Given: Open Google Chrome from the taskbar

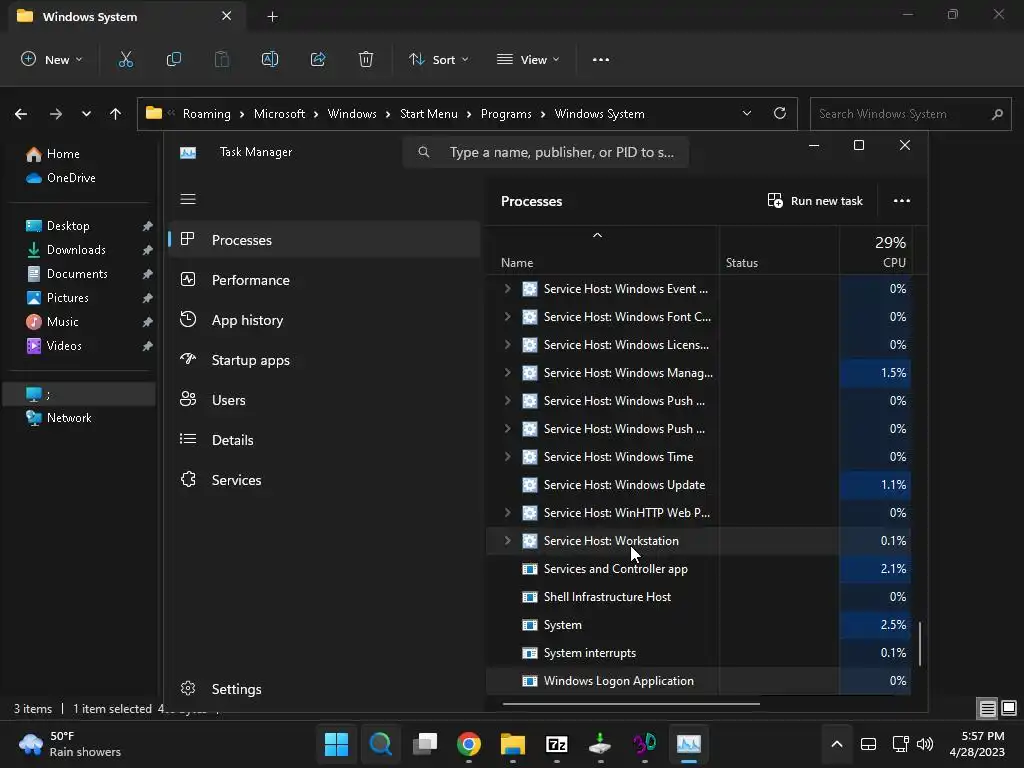Looking at the screenshot, I should point(469,744).
